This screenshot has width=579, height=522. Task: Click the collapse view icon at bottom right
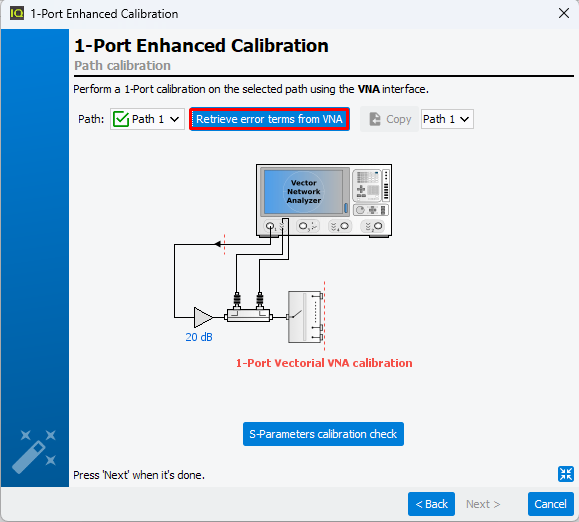pyautogui.click(x=566, y=474)
